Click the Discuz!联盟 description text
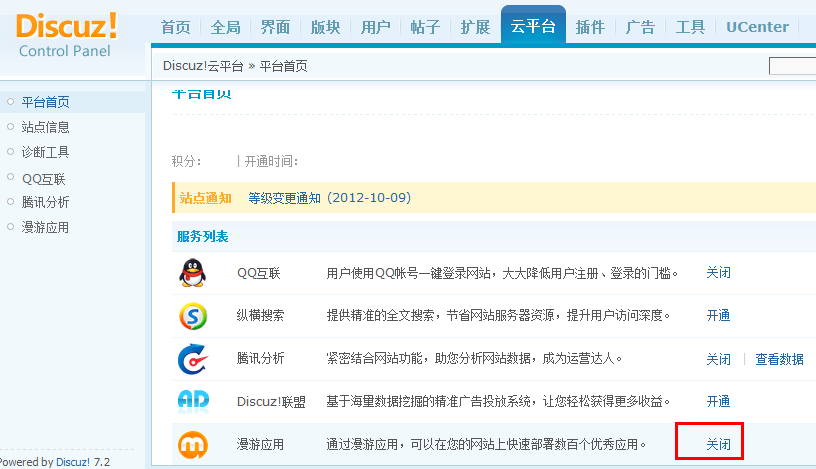This screenshot has width=816, height=469. (x=498, y=401)
